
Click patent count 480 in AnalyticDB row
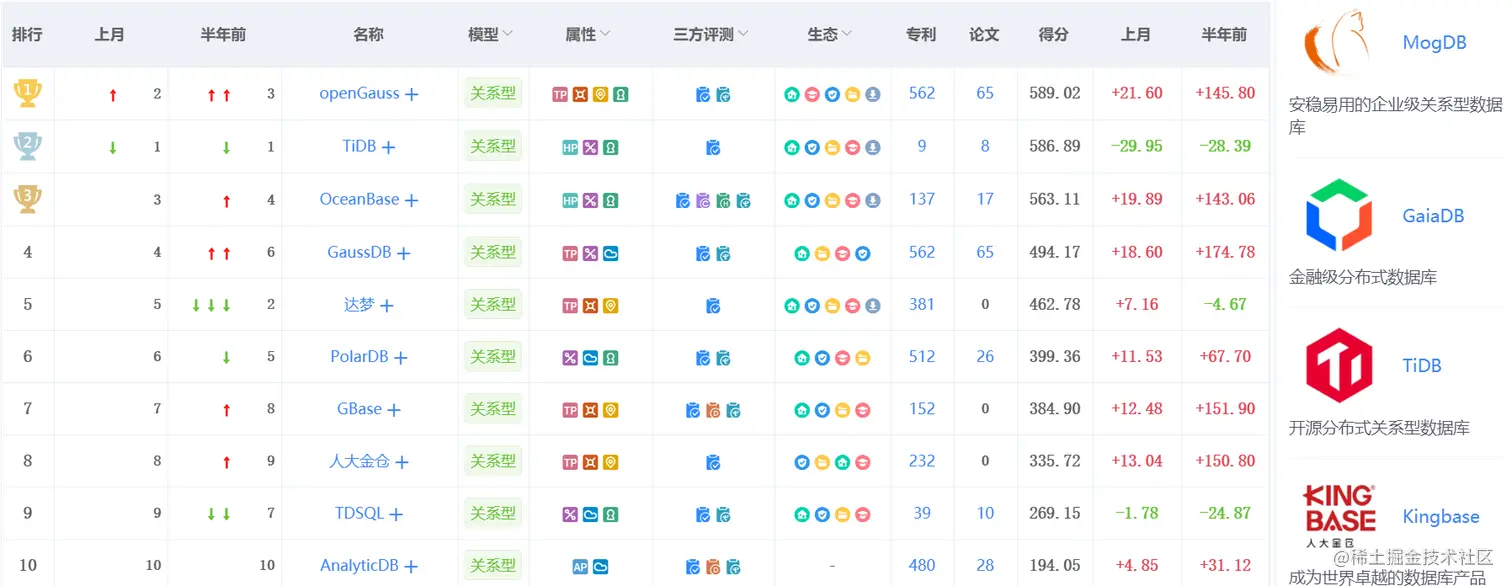tap(922, 565)
